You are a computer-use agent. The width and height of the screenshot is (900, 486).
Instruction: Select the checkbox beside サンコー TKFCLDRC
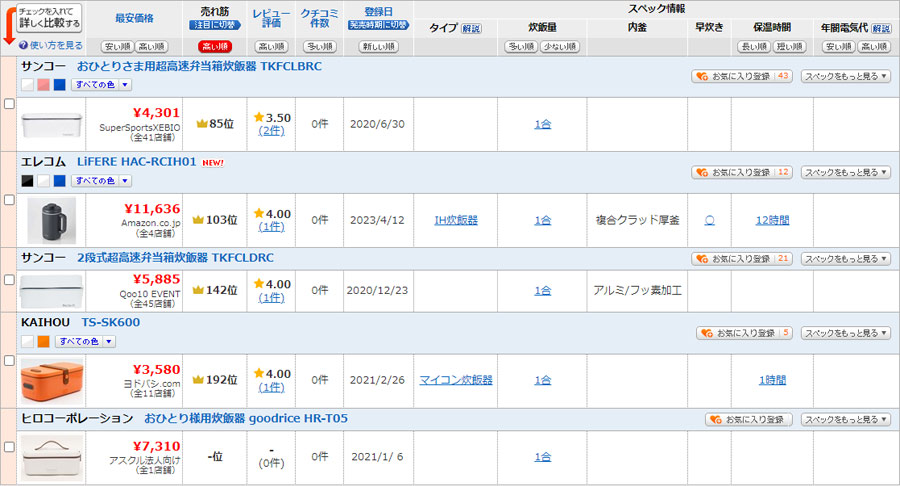coord(9,279)
